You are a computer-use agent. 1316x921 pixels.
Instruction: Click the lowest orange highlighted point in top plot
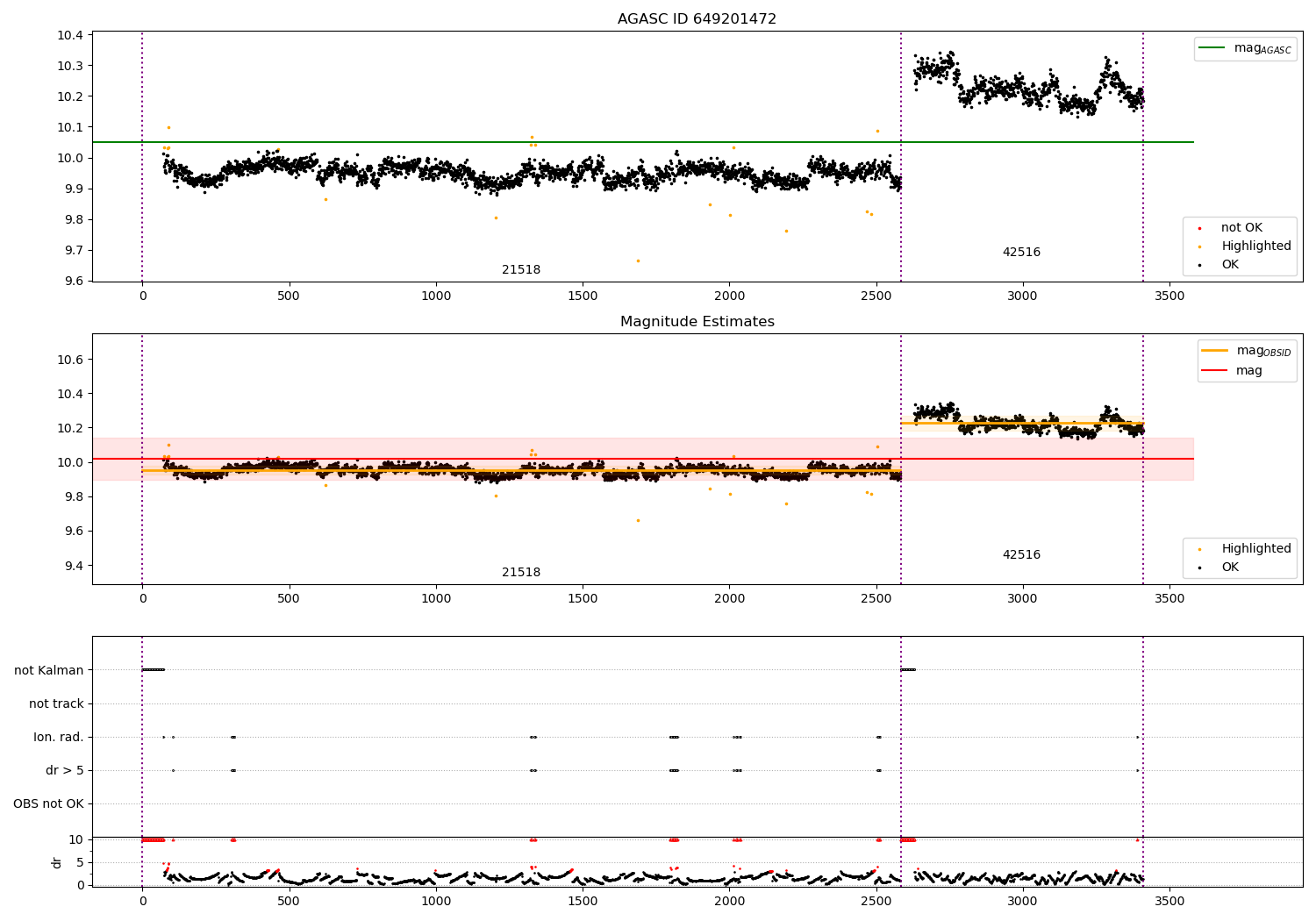638,261
